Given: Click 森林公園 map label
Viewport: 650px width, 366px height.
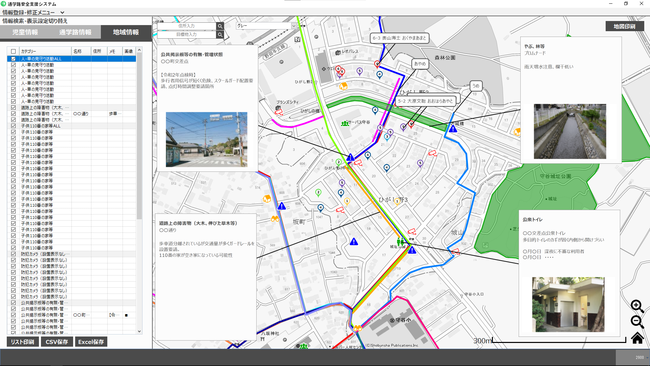Looking at the screenshot, I should (445, 58).
